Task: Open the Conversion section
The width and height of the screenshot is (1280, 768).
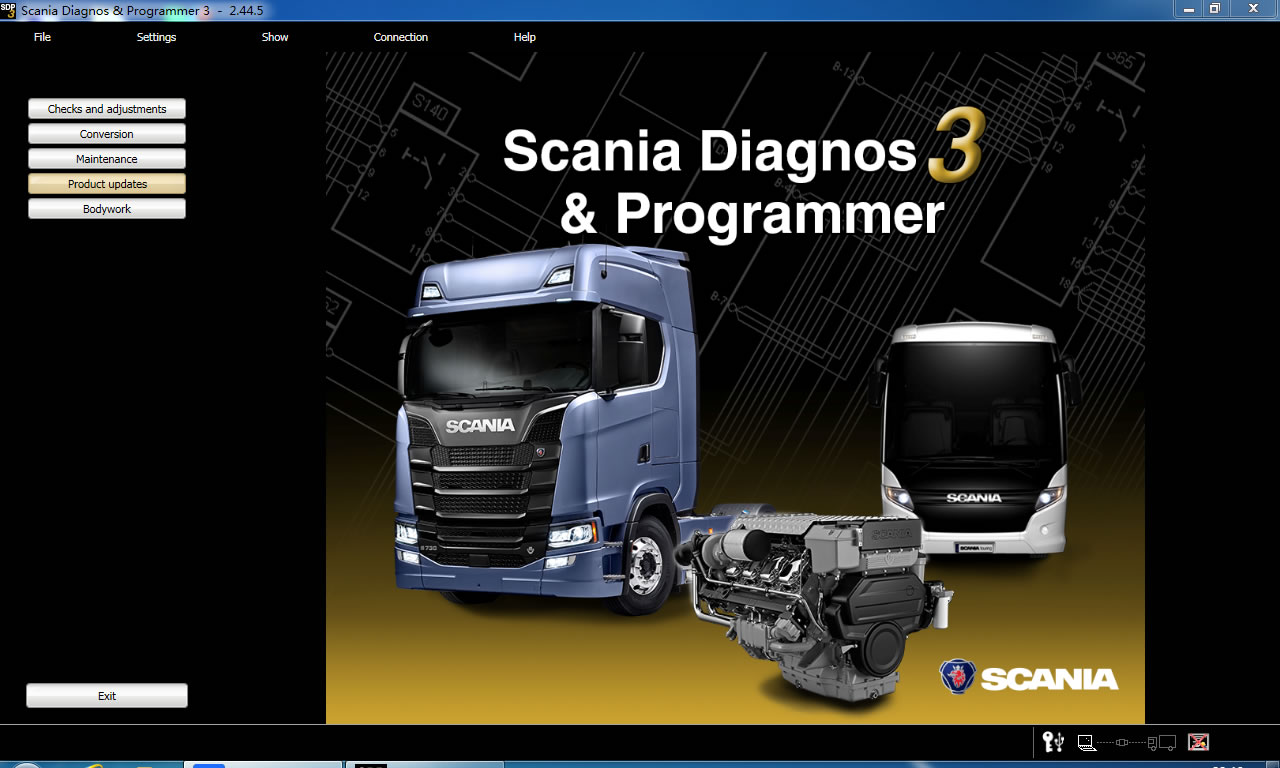Action: 106,133
